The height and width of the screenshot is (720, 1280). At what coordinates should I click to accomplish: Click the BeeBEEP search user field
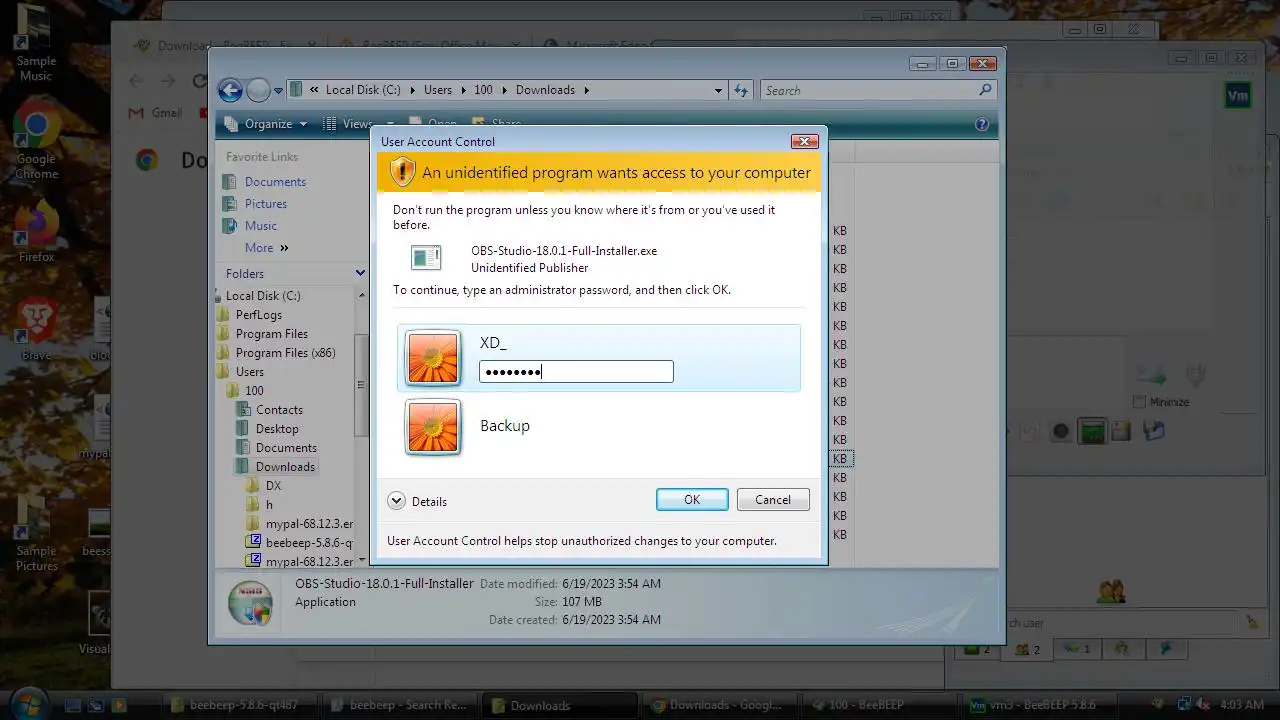[x=1120, y=623]
